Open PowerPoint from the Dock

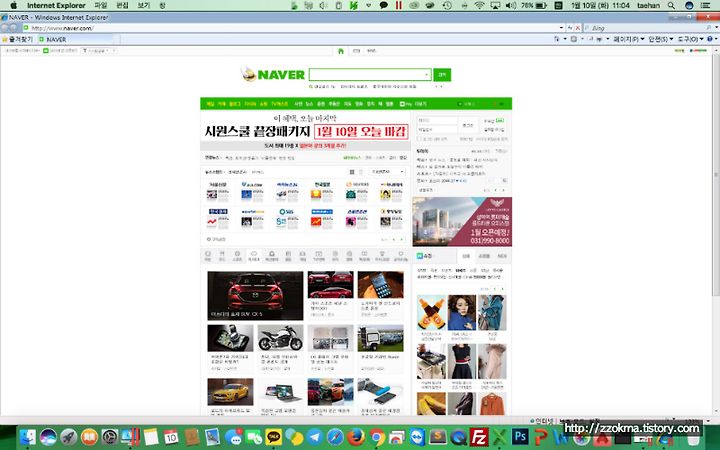[x=541, y=437]
